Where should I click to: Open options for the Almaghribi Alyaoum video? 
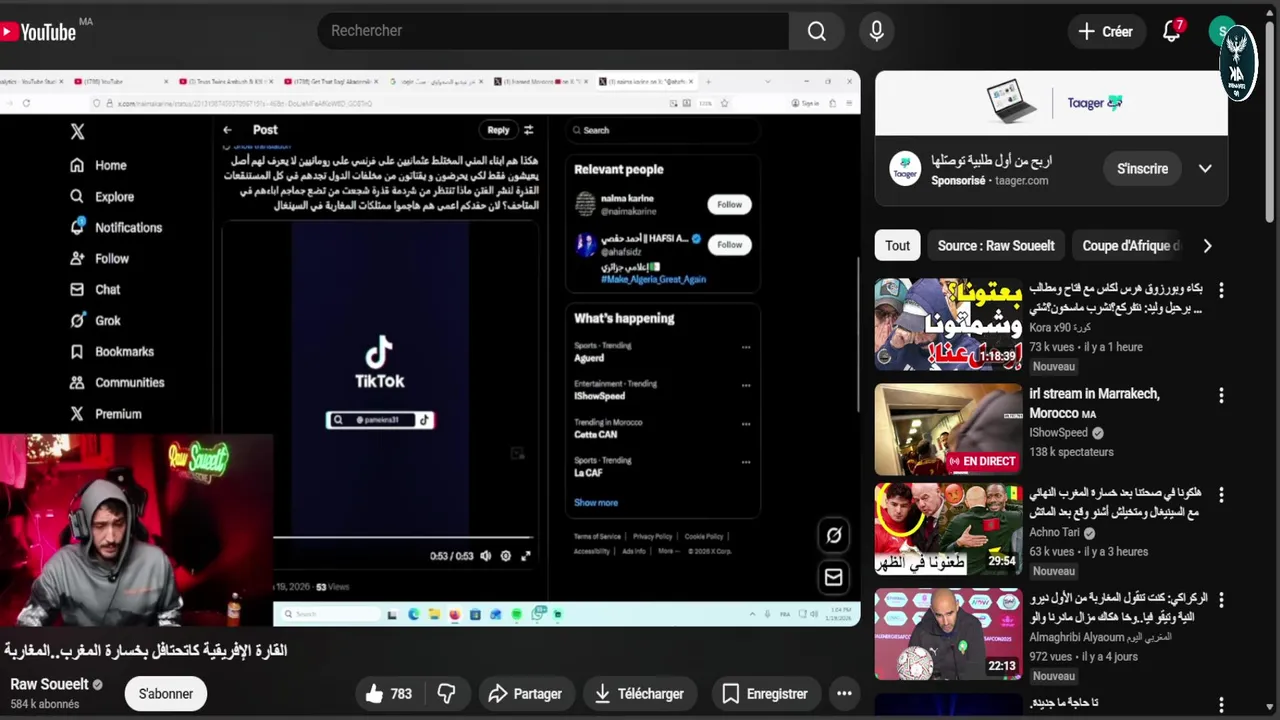point(1220,600)
